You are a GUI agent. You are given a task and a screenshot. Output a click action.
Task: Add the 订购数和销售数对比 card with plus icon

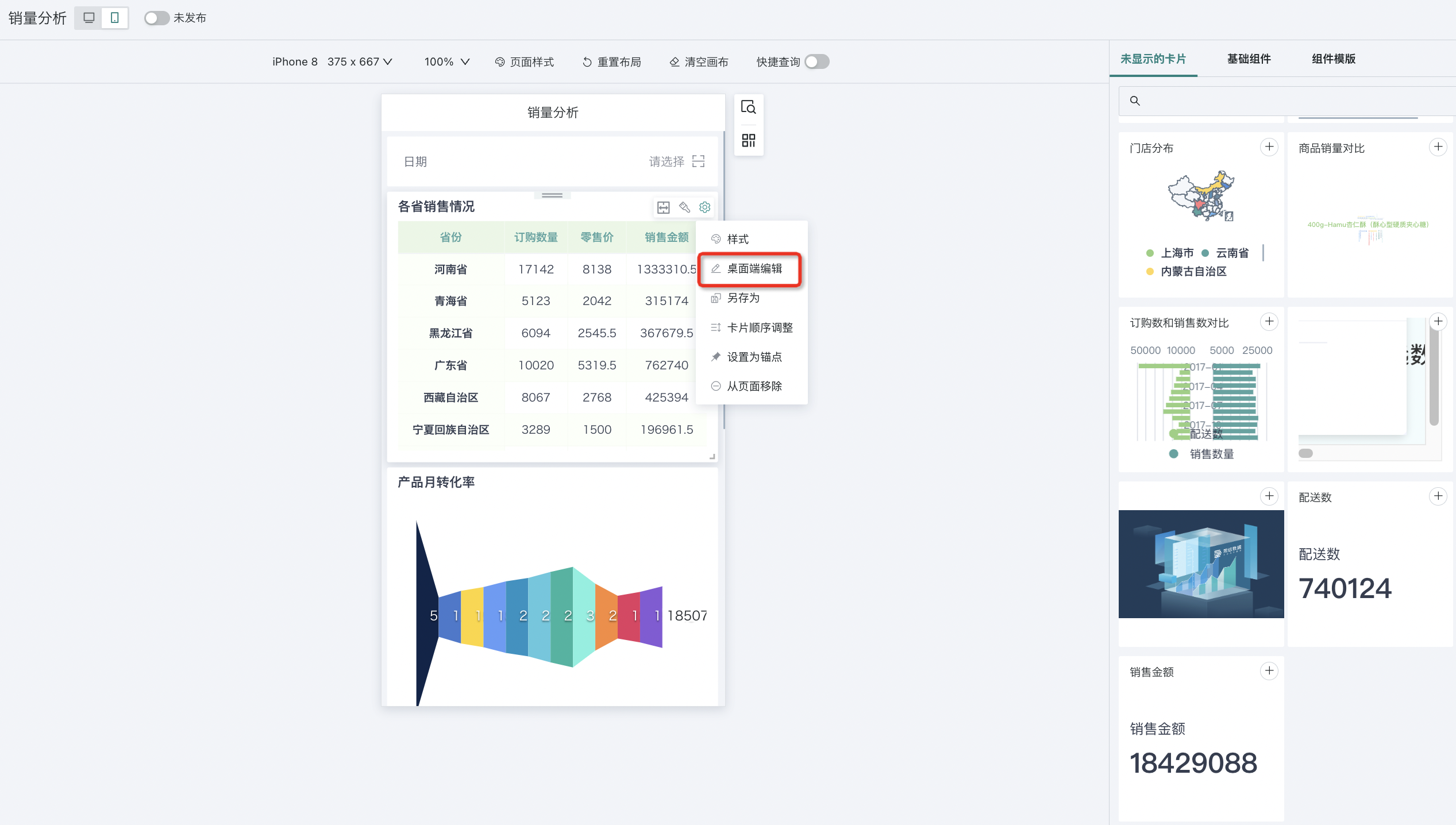tap(1269, 322)
